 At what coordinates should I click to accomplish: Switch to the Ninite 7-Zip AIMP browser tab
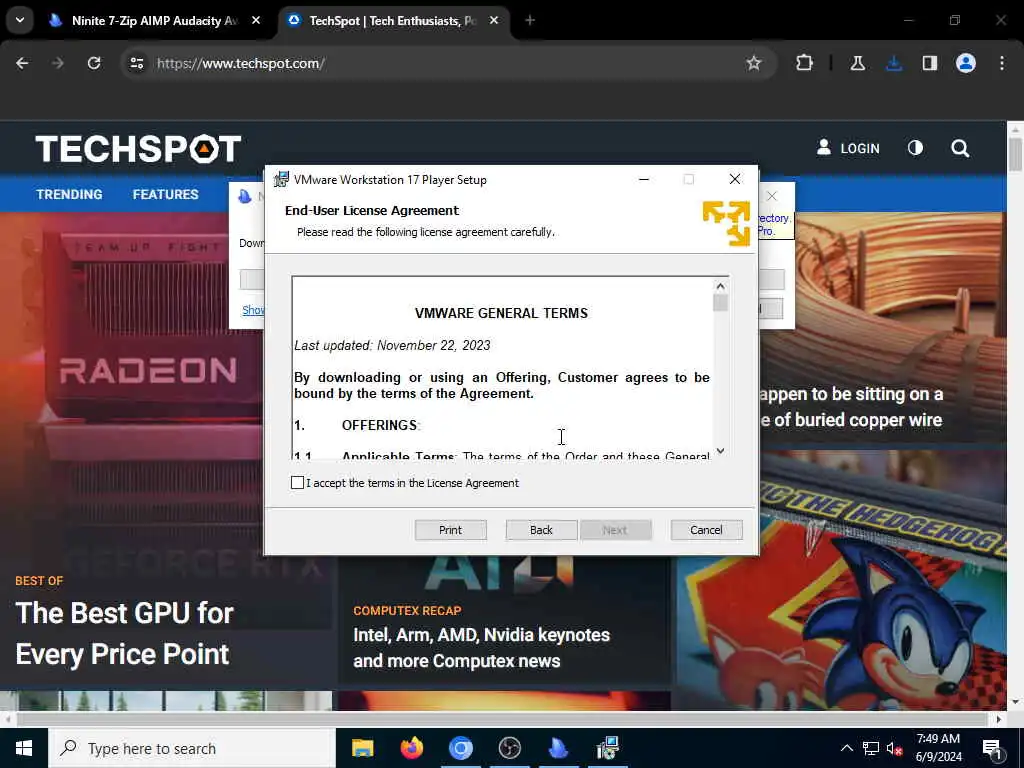pyautogui.click(x=155, y=21)
